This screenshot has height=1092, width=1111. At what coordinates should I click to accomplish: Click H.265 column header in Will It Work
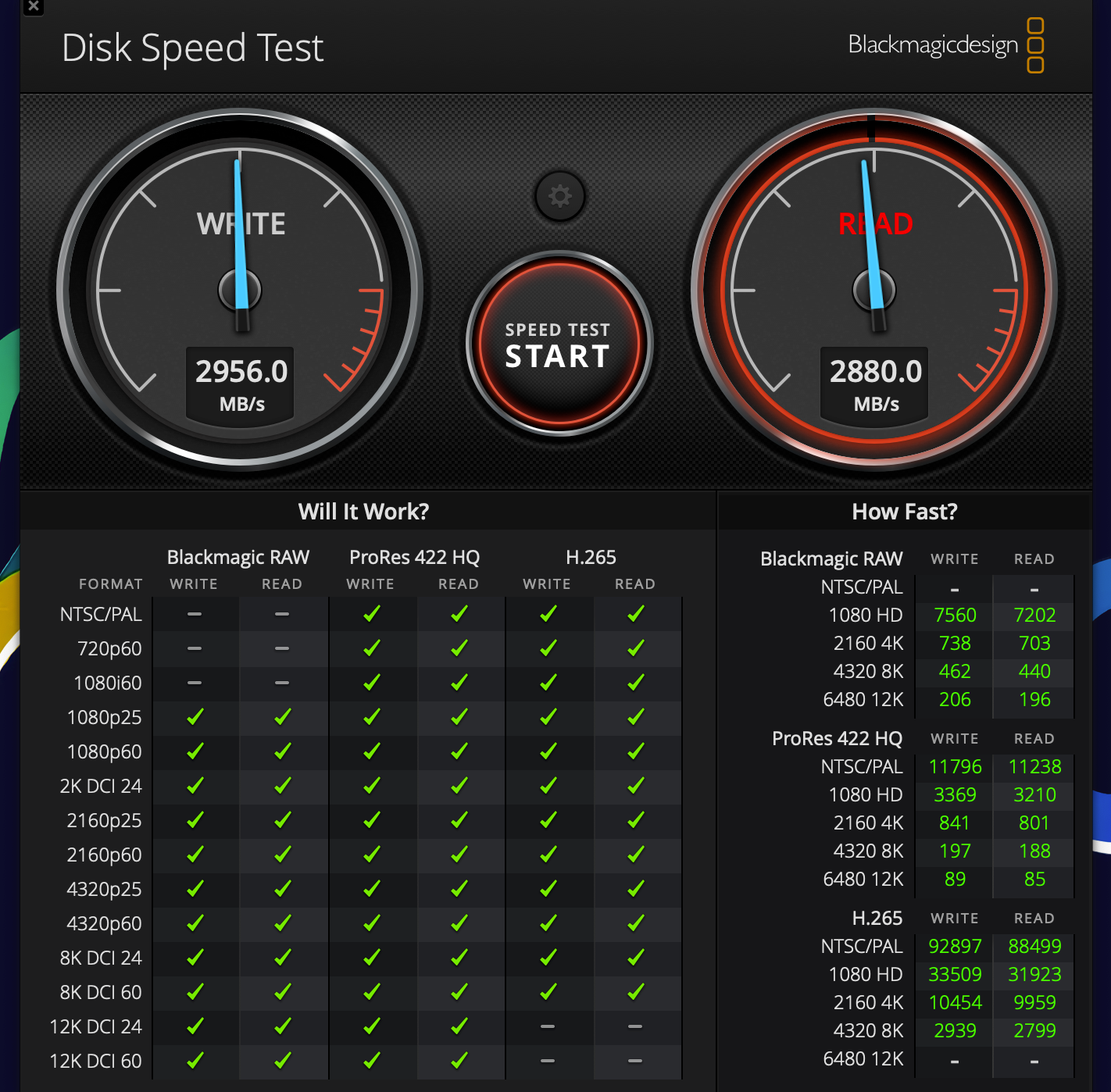coord(591,558)
